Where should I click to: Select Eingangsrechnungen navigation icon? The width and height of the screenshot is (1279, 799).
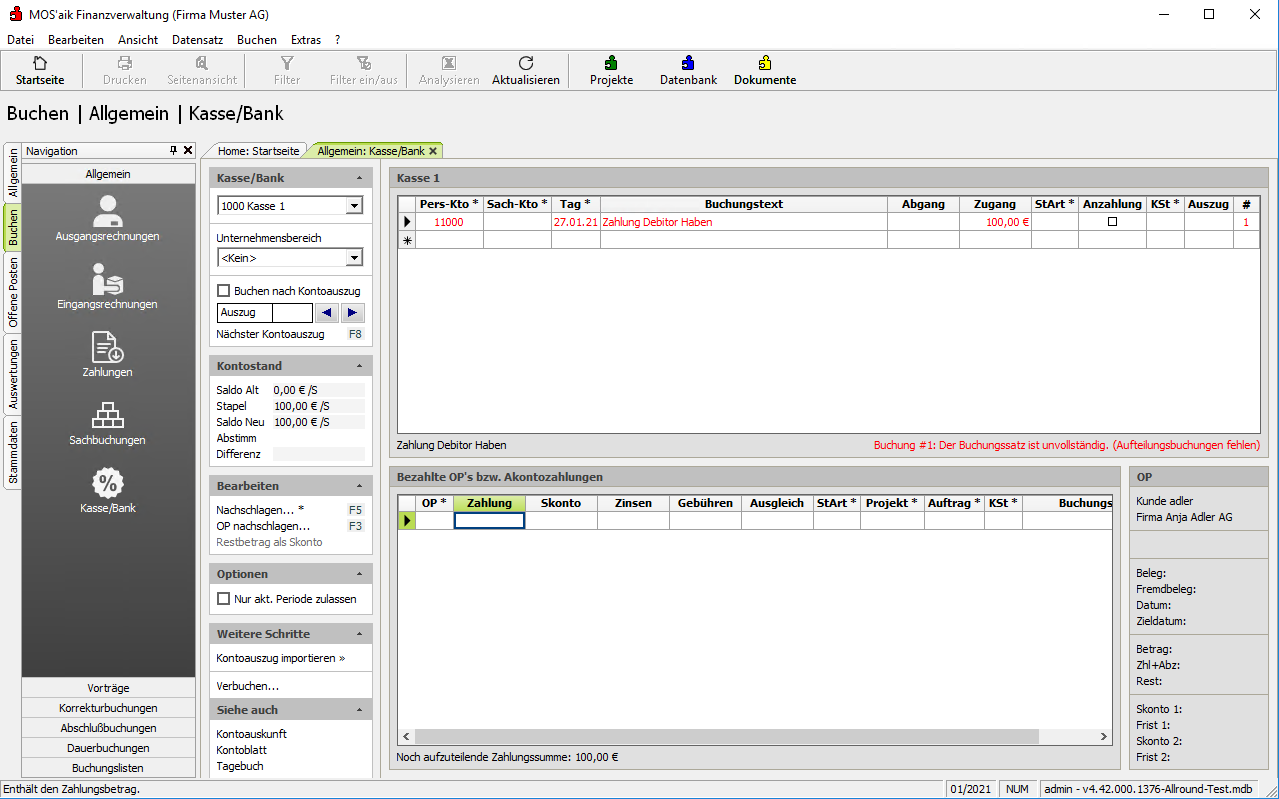click(108, 286)
